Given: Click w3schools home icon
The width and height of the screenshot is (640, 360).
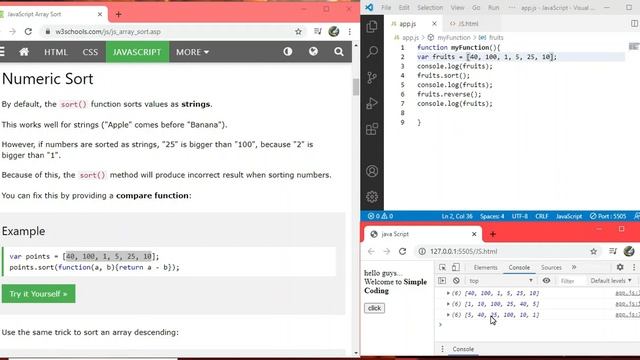Looking at the screenshot, I should tap(24, 52).
